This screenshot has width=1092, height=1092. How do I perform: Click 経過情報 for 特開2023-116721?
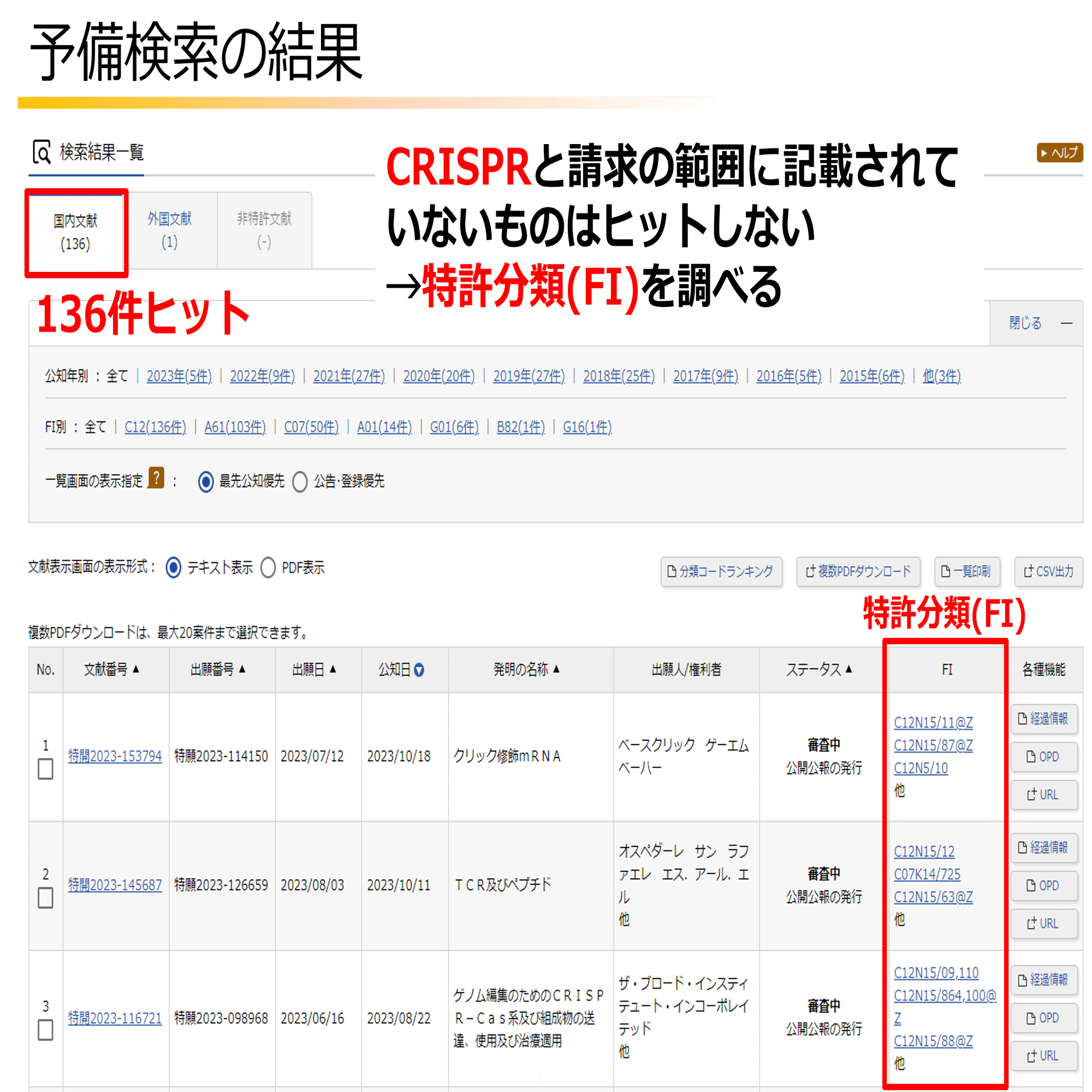click(1043, 980)
